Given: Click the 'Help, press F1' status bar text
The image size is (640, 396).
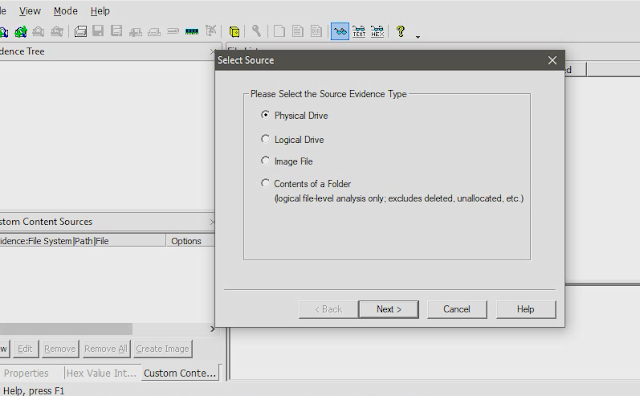Looking at the screenshot, I should point(34,391).
